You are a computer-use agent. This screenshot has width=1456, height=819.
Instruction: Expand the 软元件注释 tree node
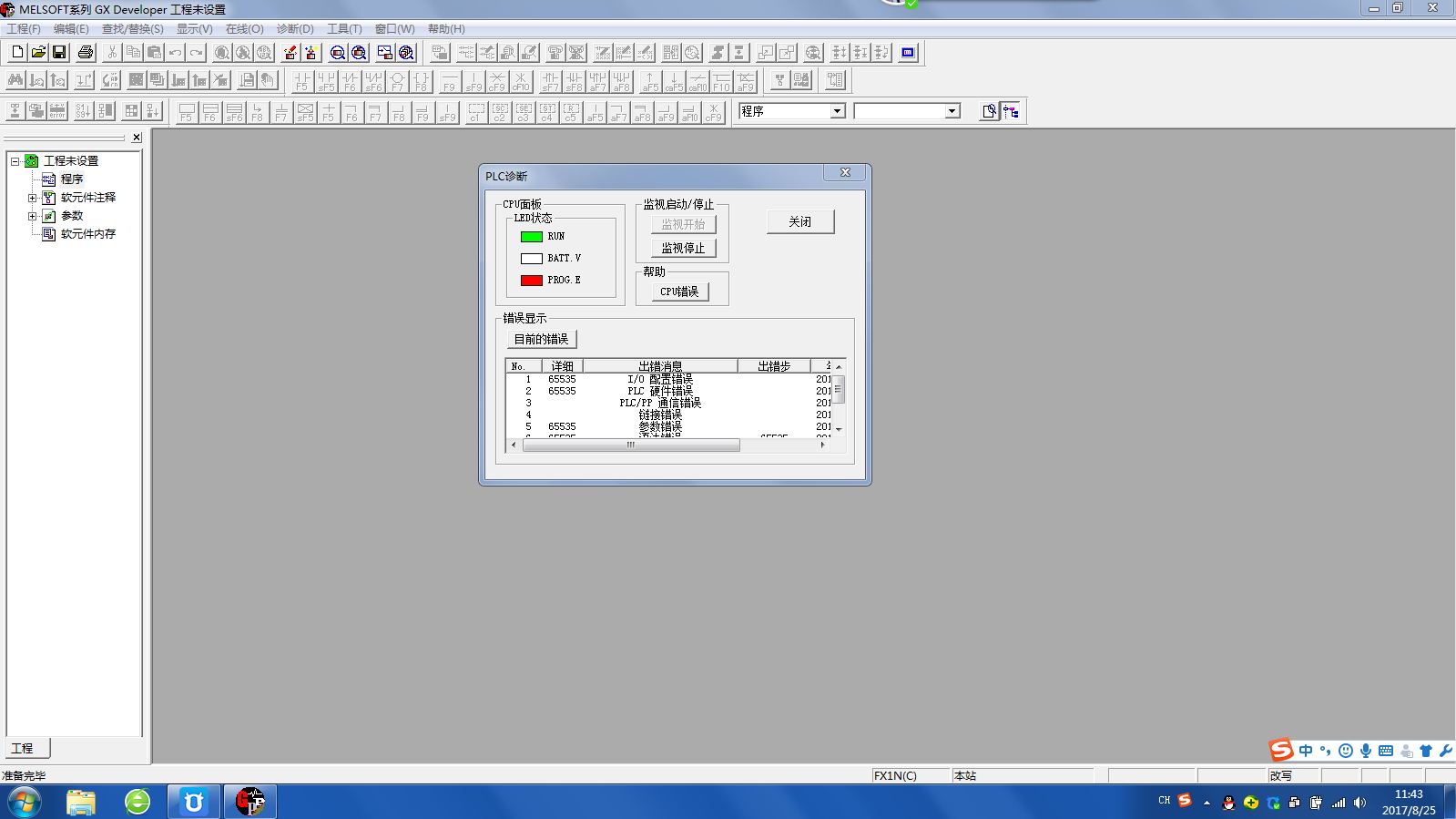pyautogui.click(x=32, y=198)
